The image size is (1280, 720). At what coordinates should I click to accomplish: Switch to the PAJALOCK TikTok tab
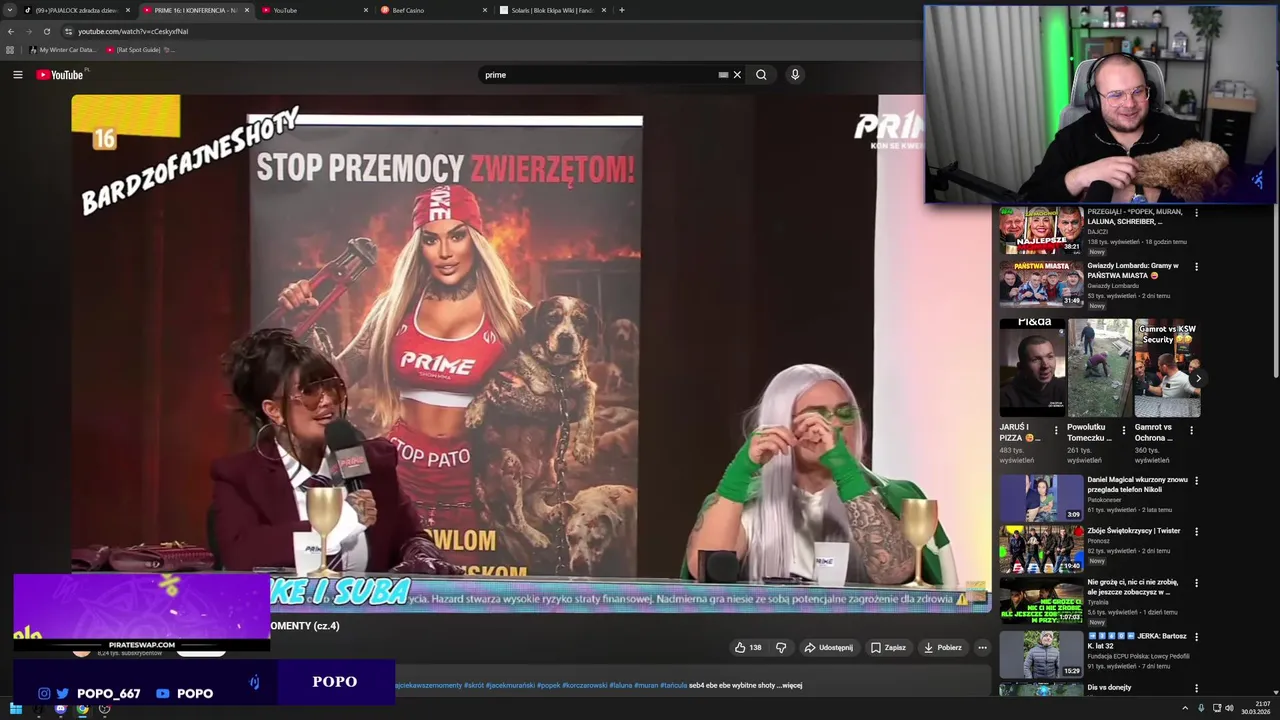tap(76, 10)
